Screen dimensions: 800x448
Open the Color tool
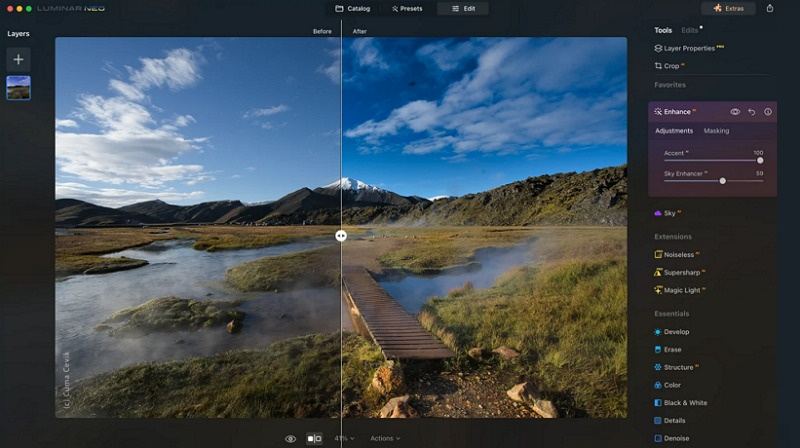click(x=667, y=385)
